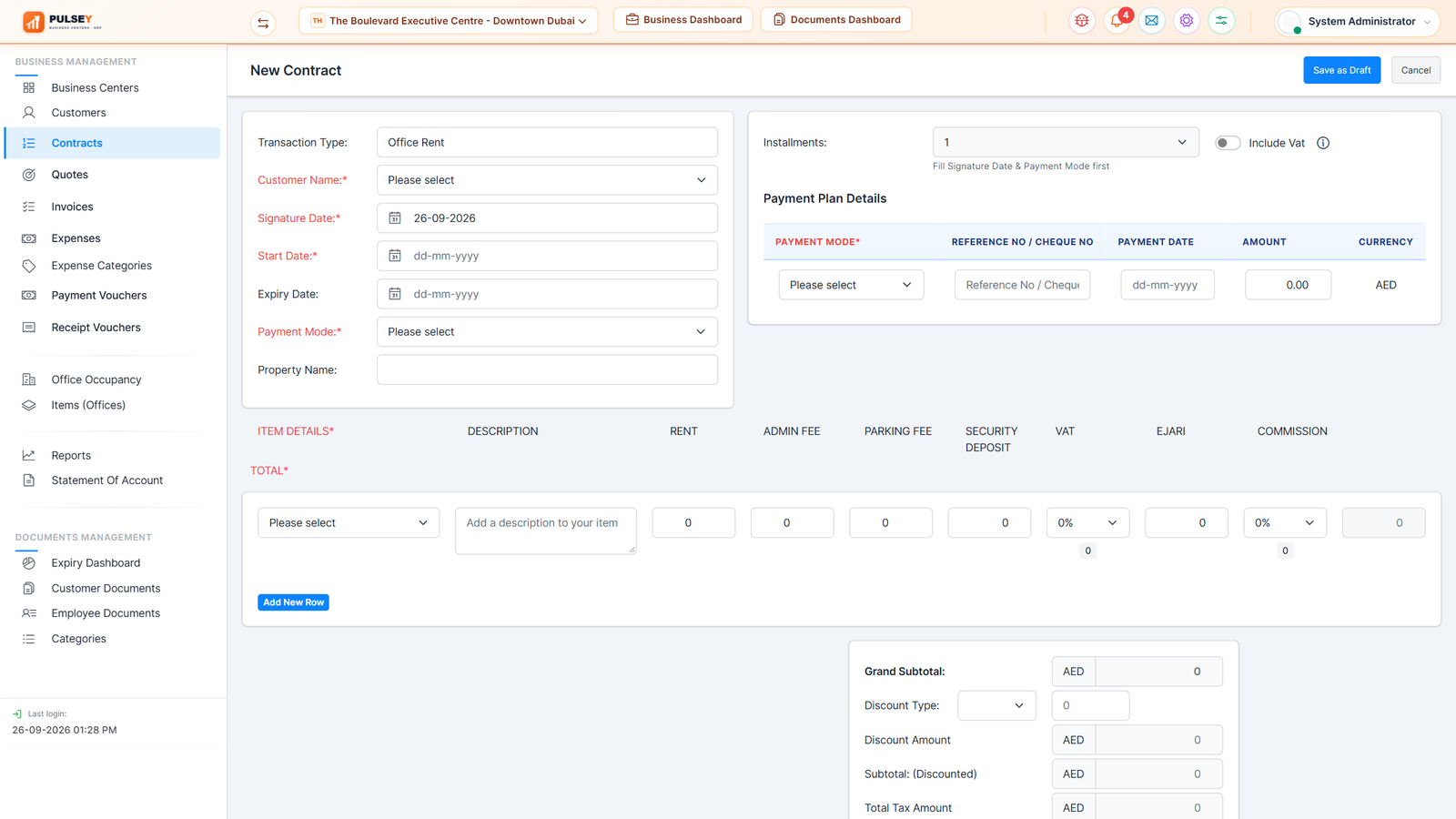This screenshot has width=1456, height=819.
Task: Expand the business centre selector dropdown
Action: tap(449, 21)
